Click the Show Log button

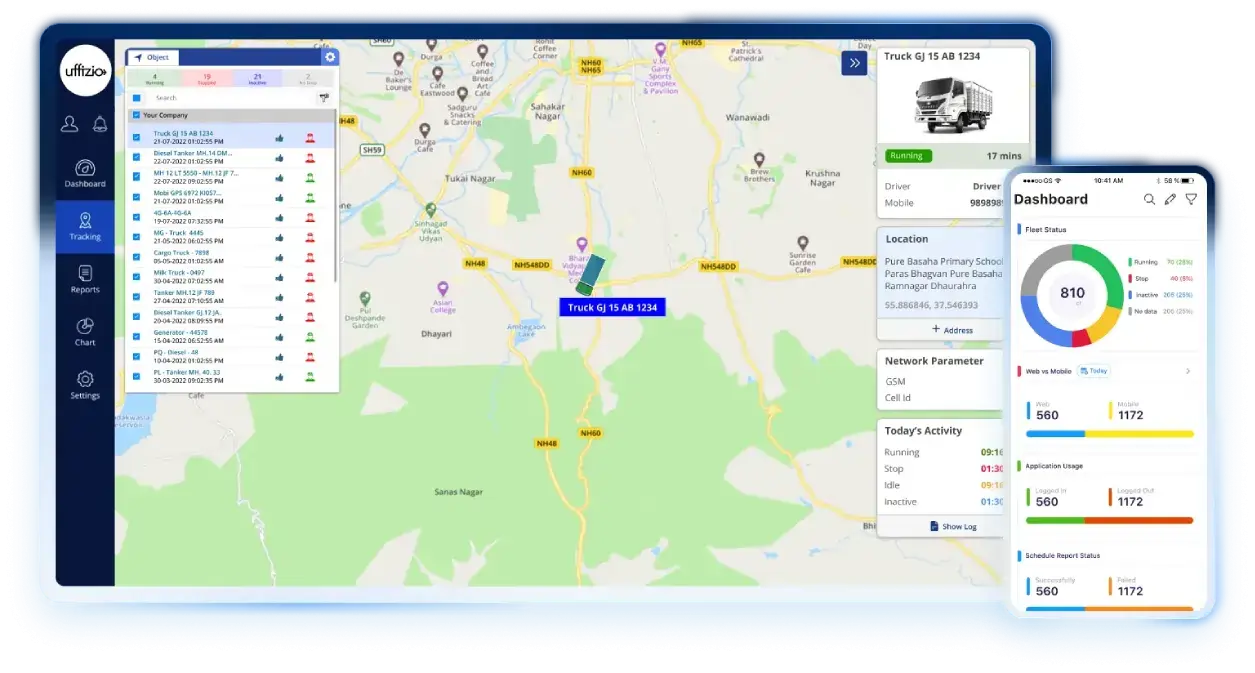[952, 526]
